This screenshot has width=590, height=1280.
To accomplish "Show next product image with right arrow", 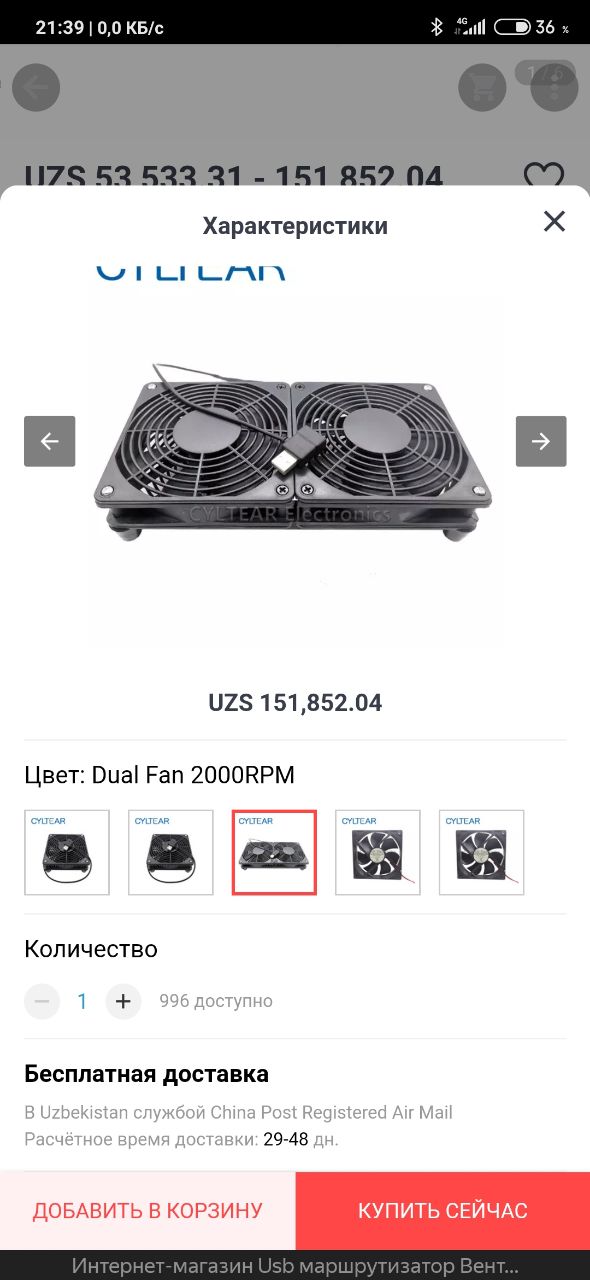I will click(x=541, y=441).
